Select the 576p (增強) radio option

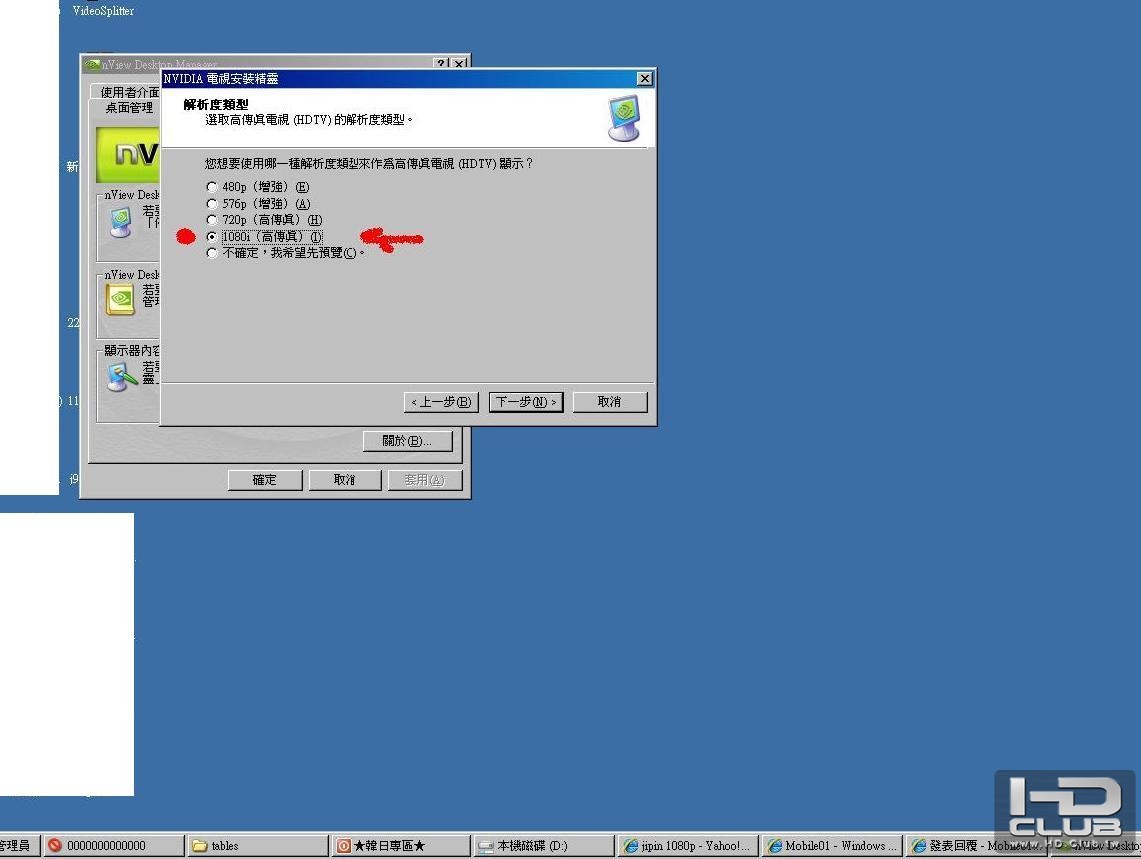click(x=212, y=204)
